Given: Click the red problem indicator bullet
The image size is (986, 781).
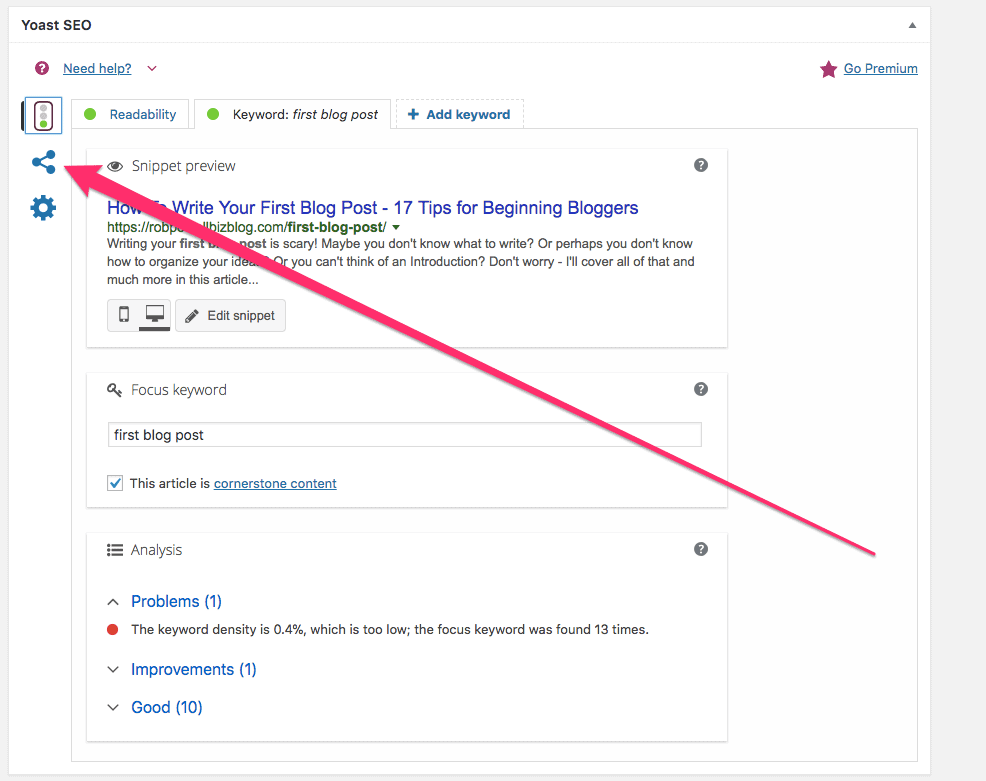Looking at the screenshot, I should tap(113, 629).
